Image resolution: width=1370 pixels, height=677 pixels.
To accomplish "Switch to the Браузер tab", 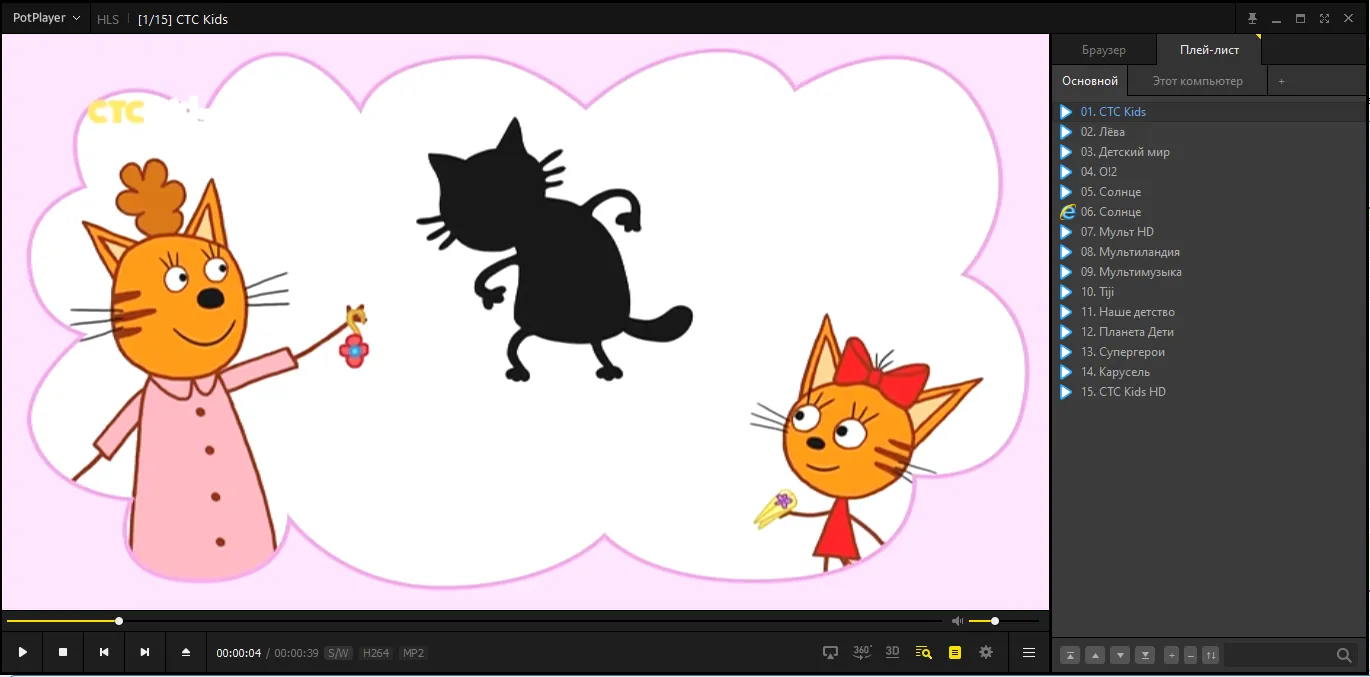I will pos(1104,50).
